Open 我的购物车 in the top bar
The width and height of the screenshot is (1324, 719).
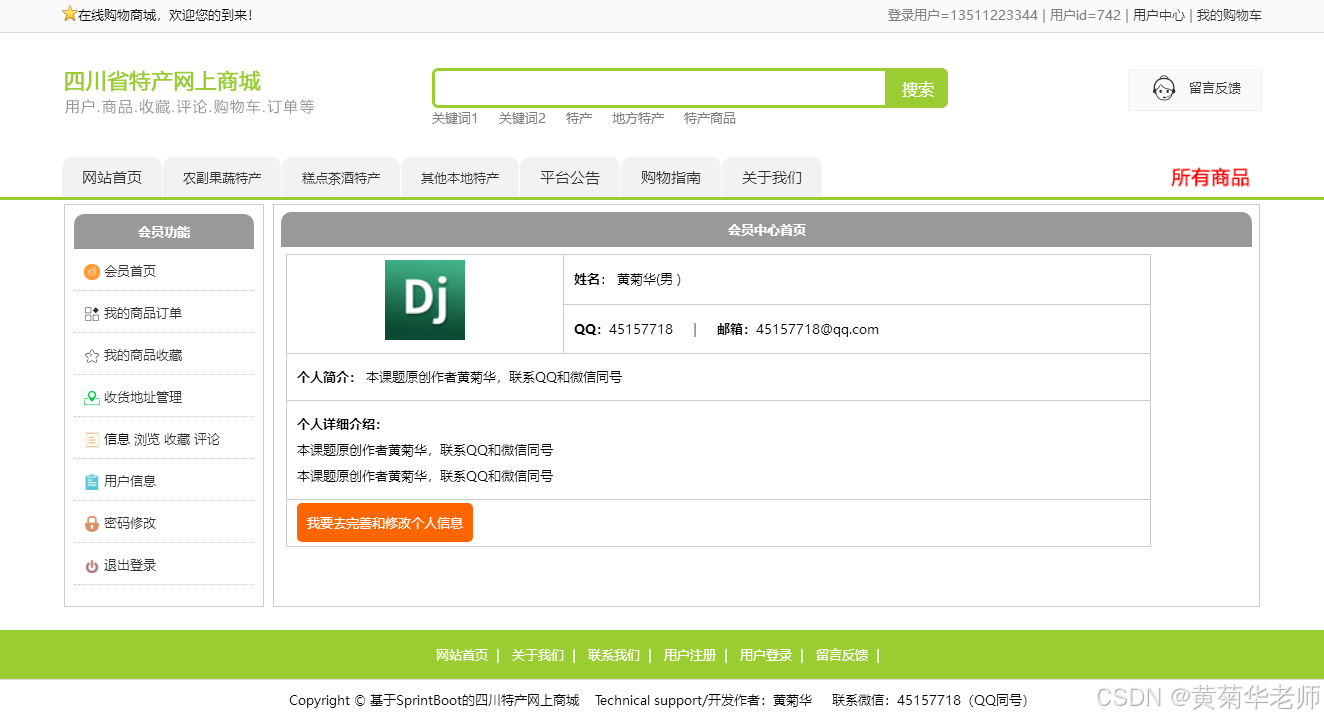click(x=1229, y=15)
